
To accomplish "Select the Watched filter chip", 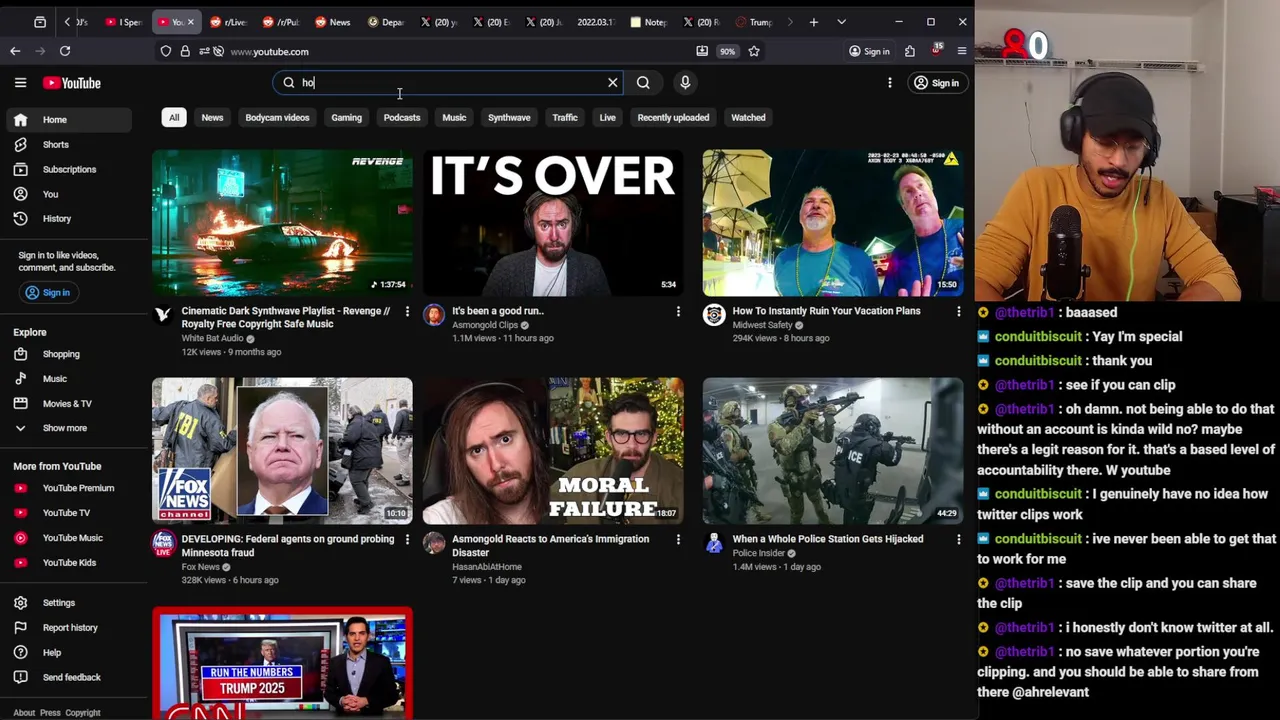I will pyautogui.click(x=748, y=118).
